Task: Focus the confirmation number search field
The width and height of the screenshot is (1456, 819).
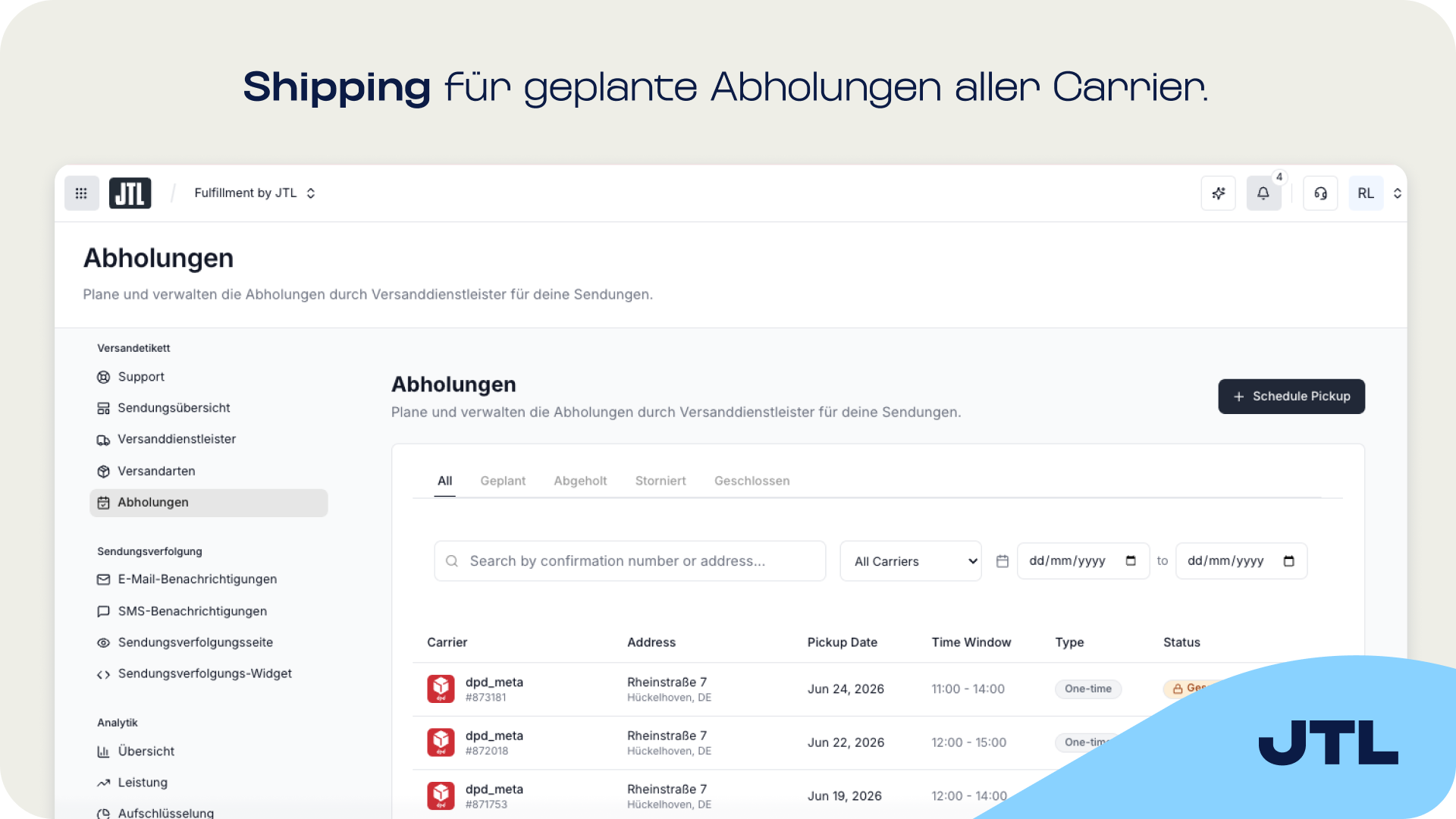Action: 629,561
